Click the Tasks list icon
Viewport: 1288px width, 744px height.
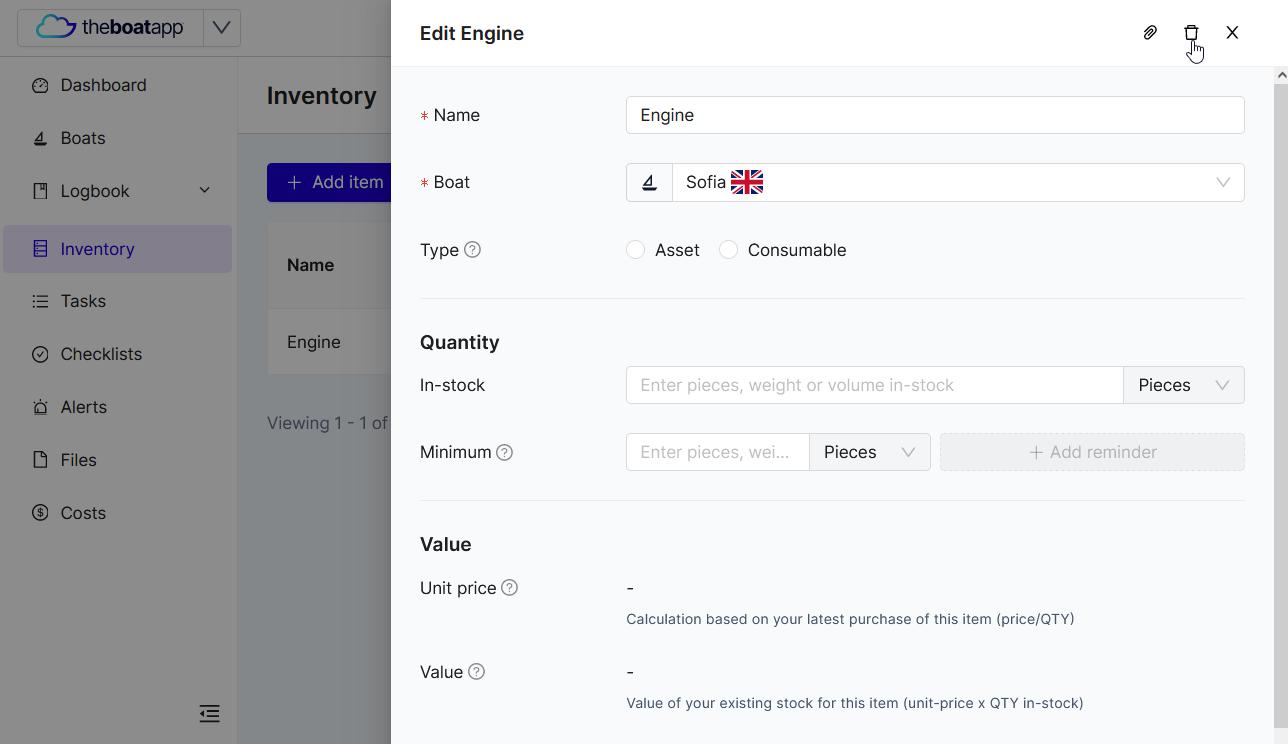(40, 301)
